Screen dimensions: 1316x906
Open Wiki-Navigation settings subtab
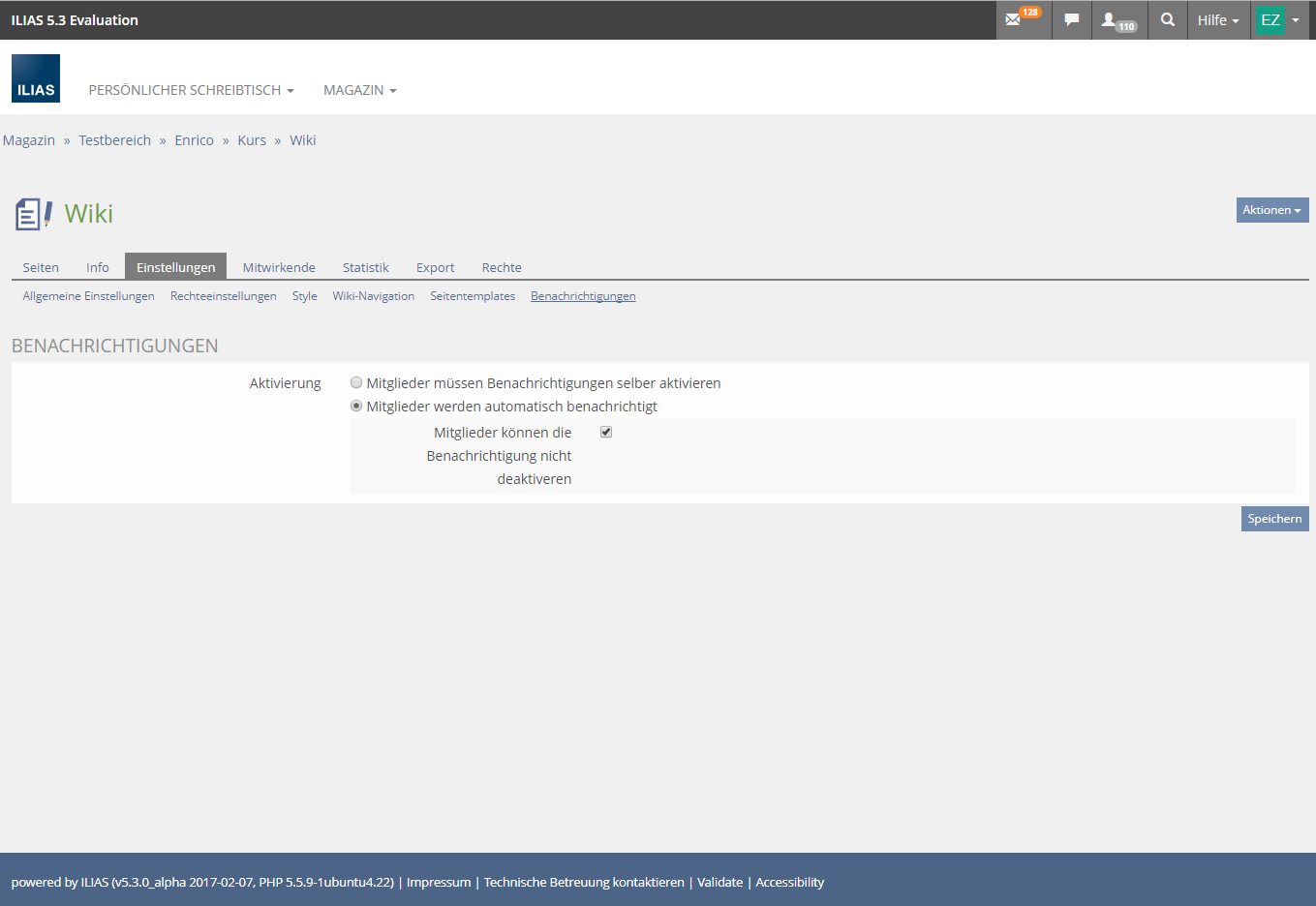click(373, 296)
